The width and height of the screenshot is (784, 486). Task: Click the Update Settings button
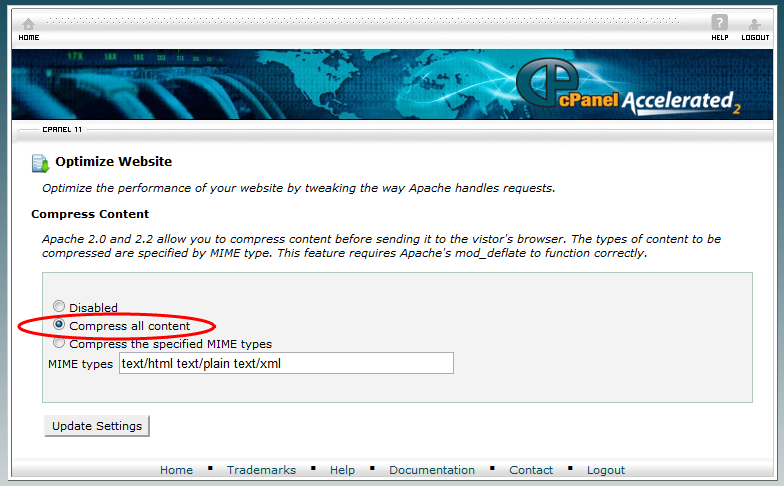(97, 426)
